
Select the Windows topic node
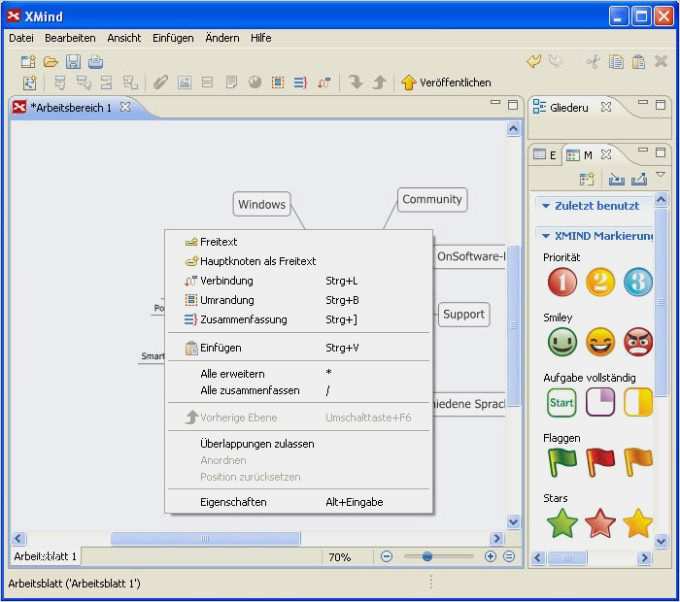click(261, 205)
